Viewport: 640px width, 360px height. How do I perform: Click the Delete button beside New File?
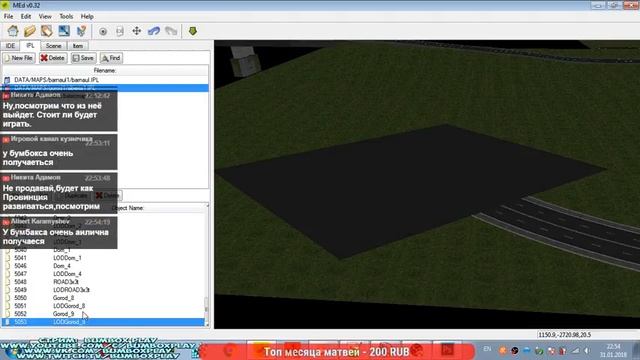click(53, 58)
